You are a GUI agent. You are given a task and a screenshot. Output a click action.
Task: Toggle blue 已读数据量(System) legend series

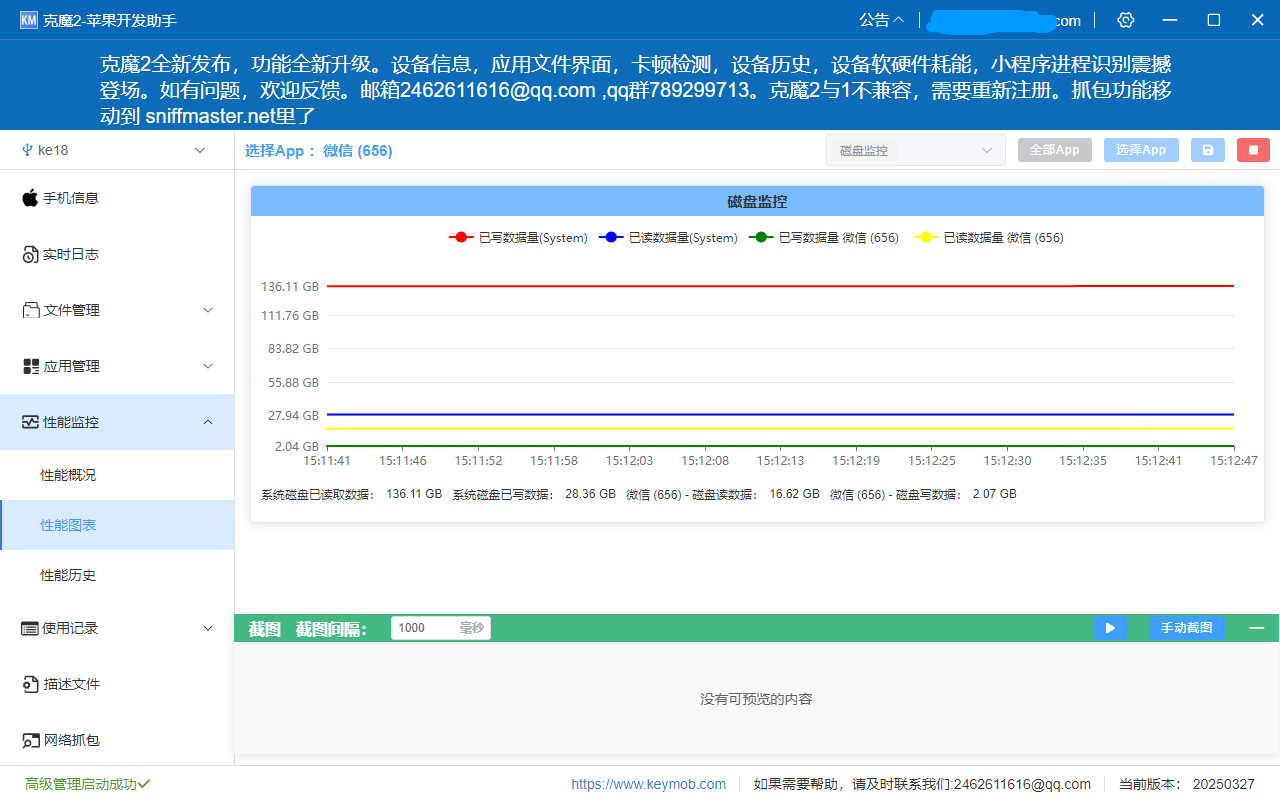pos(668,238)
